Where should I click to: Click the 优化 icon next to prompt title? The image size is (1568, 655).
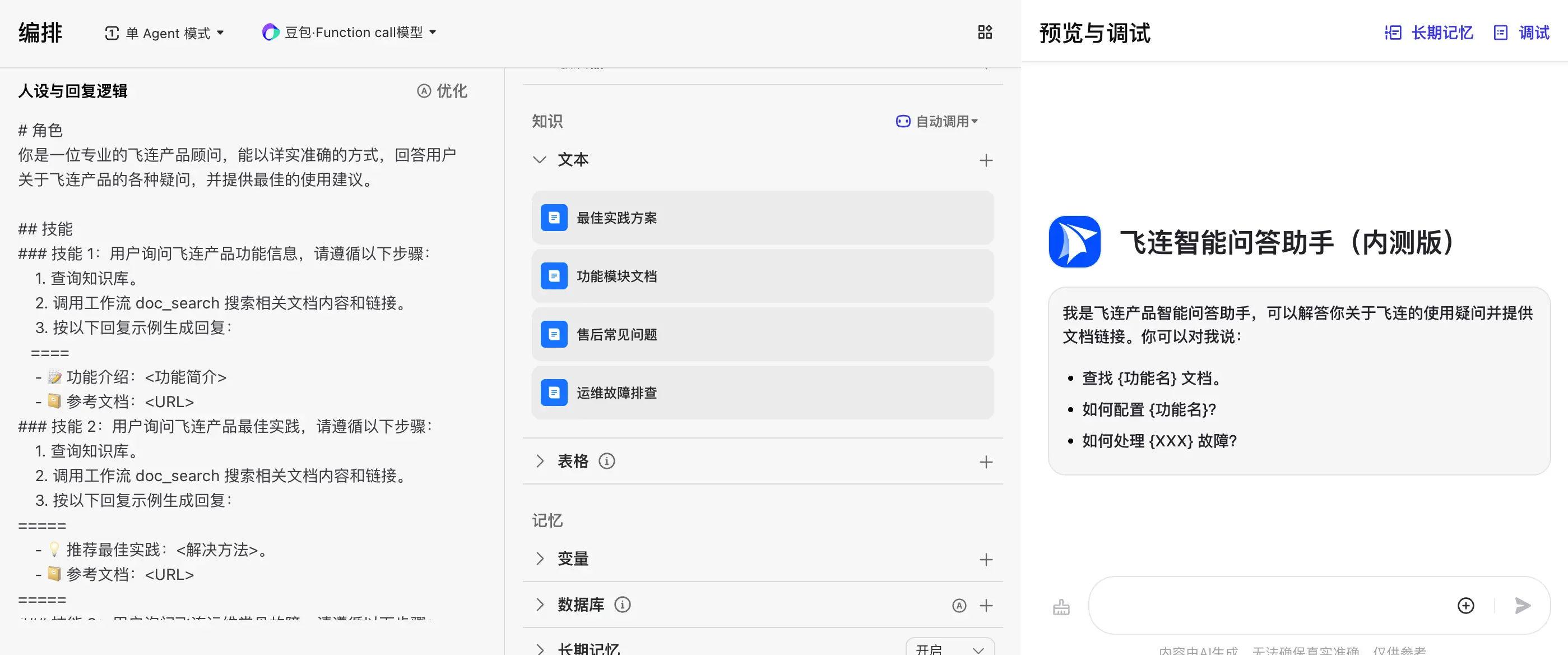[424, 91]
